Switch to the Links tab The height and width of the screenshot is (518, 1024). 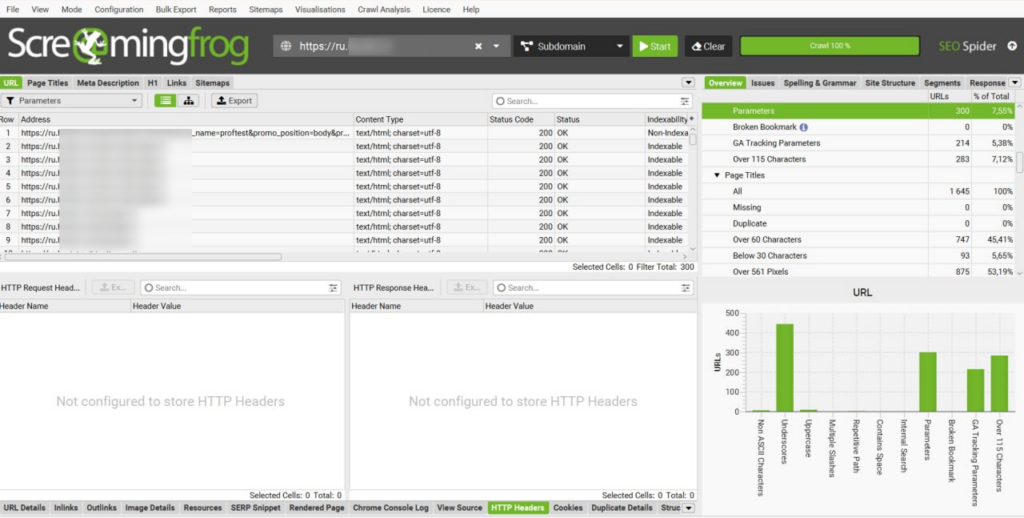point(176,83)
